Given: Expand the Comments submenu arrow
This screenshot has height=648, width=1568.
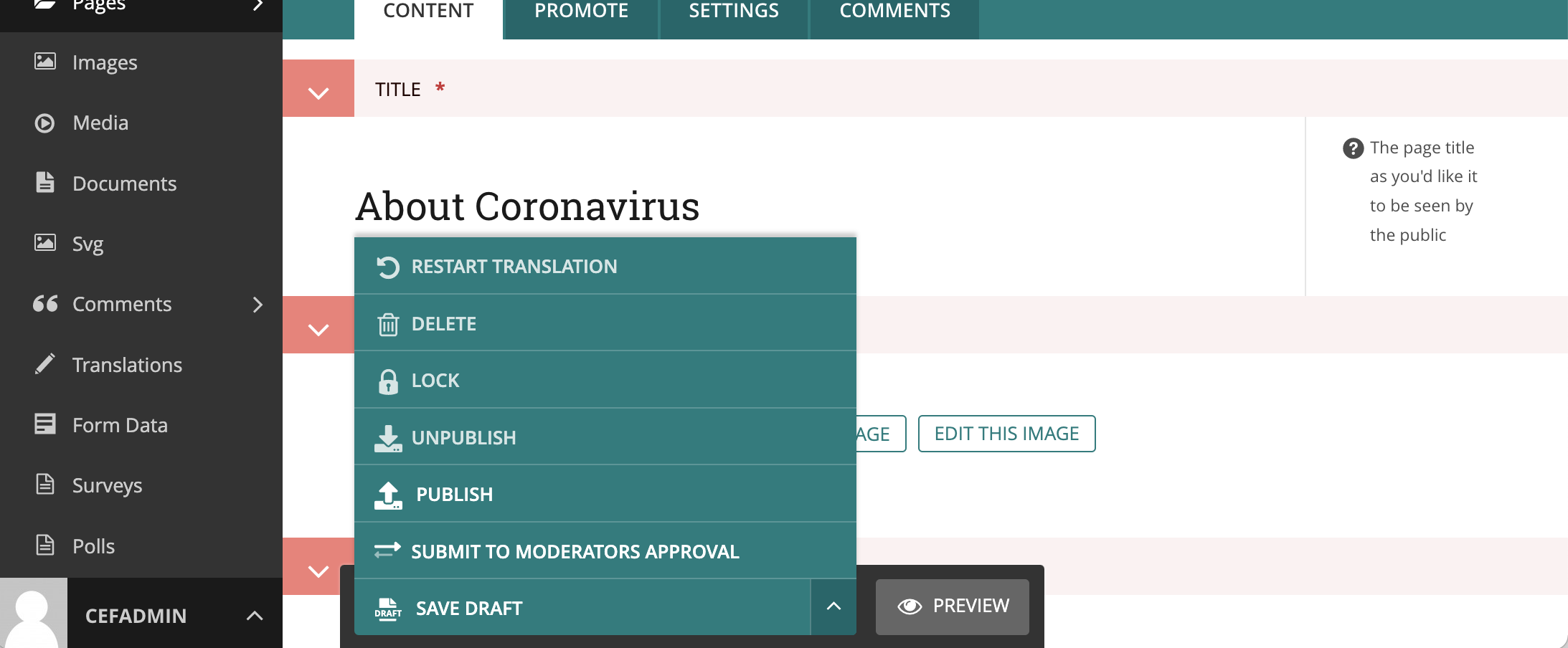Looking at the screenshot, I should tap(258, 305).
